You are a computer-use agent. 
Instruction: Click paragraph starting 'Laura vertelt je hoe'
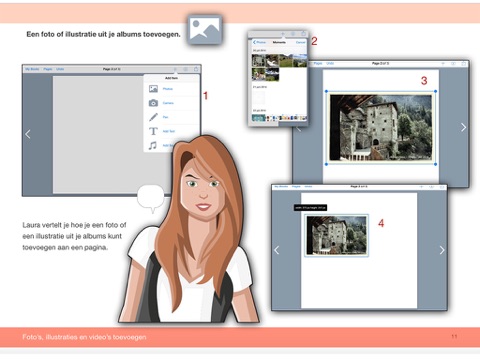74,236
